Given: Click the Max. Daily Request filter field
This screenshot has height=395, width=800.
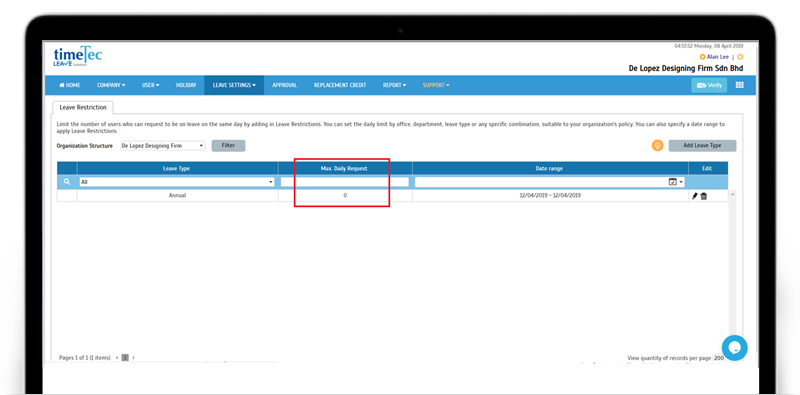Looking at the screenshot, I should (345, 182).
